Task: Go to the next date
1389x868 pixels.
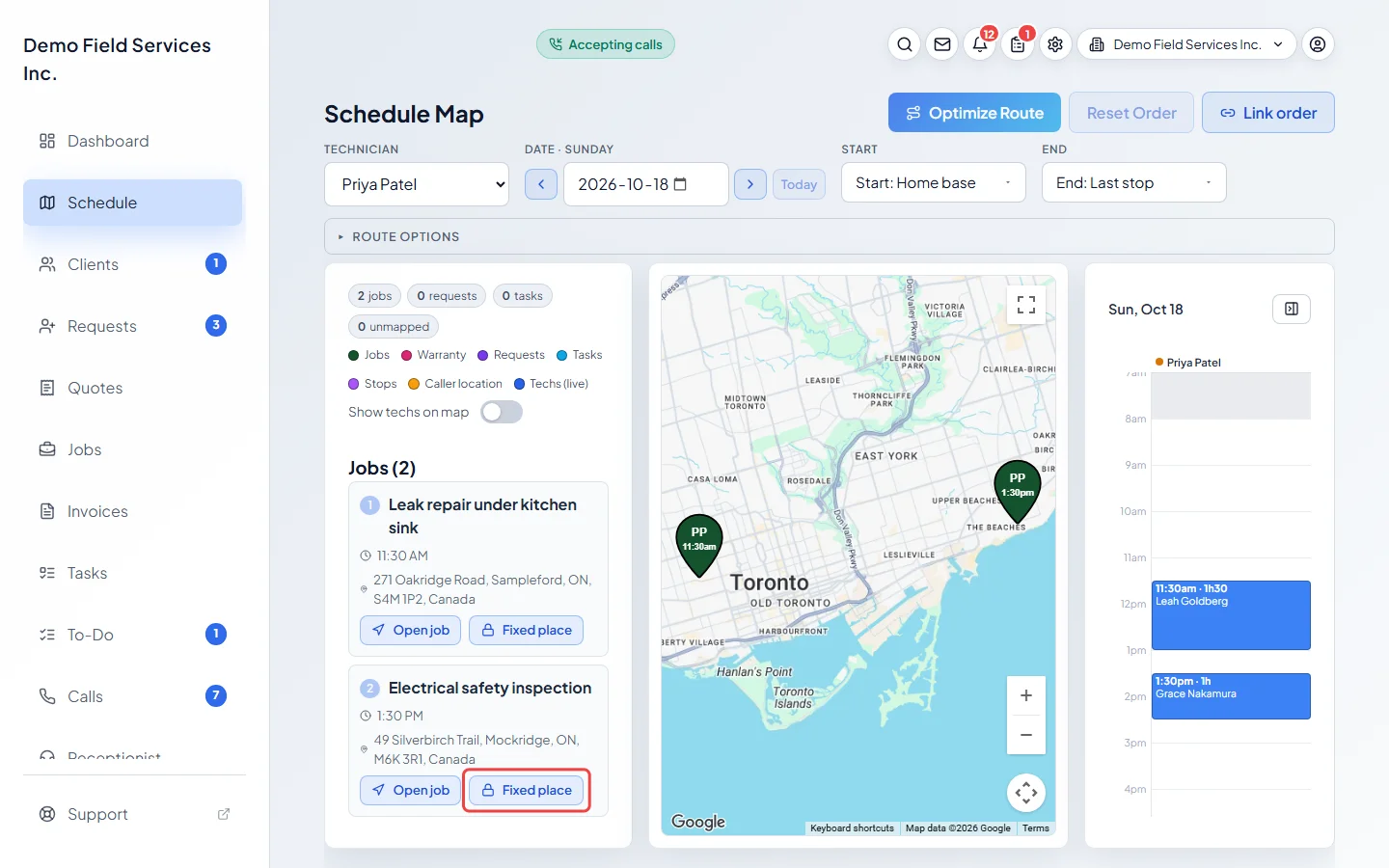Action: click(x=750, y=184)
